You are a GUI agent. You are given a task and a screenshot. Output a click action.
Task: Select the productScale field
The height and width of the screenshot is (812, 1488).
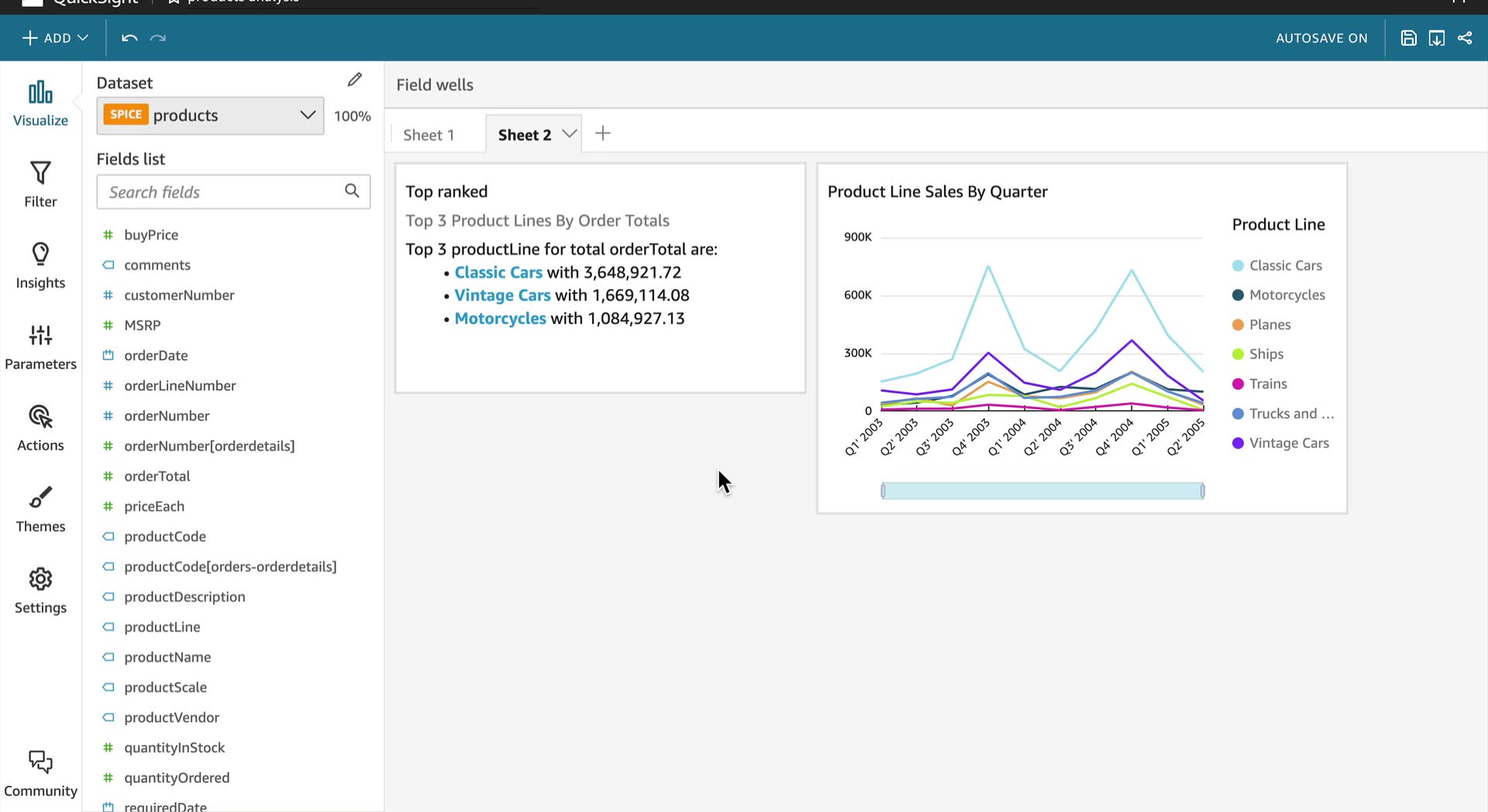(165, 687)
